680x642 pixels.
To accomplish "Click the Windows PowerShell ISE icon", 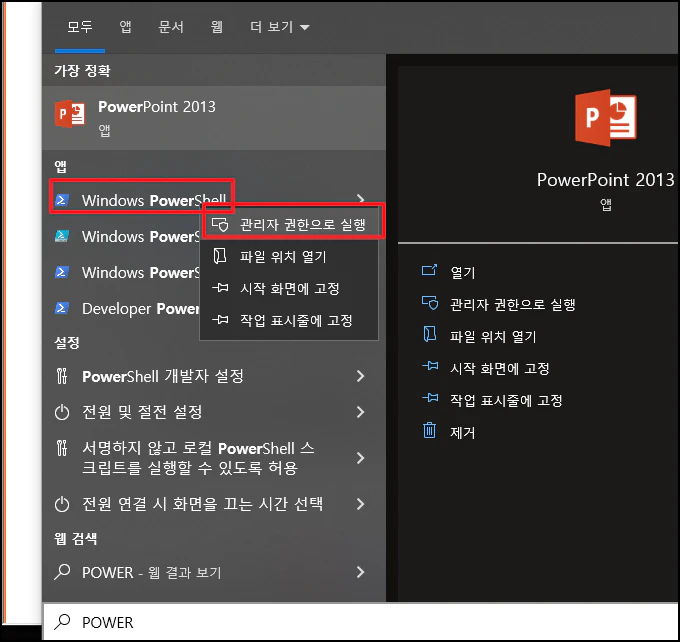I will [62, 236].
